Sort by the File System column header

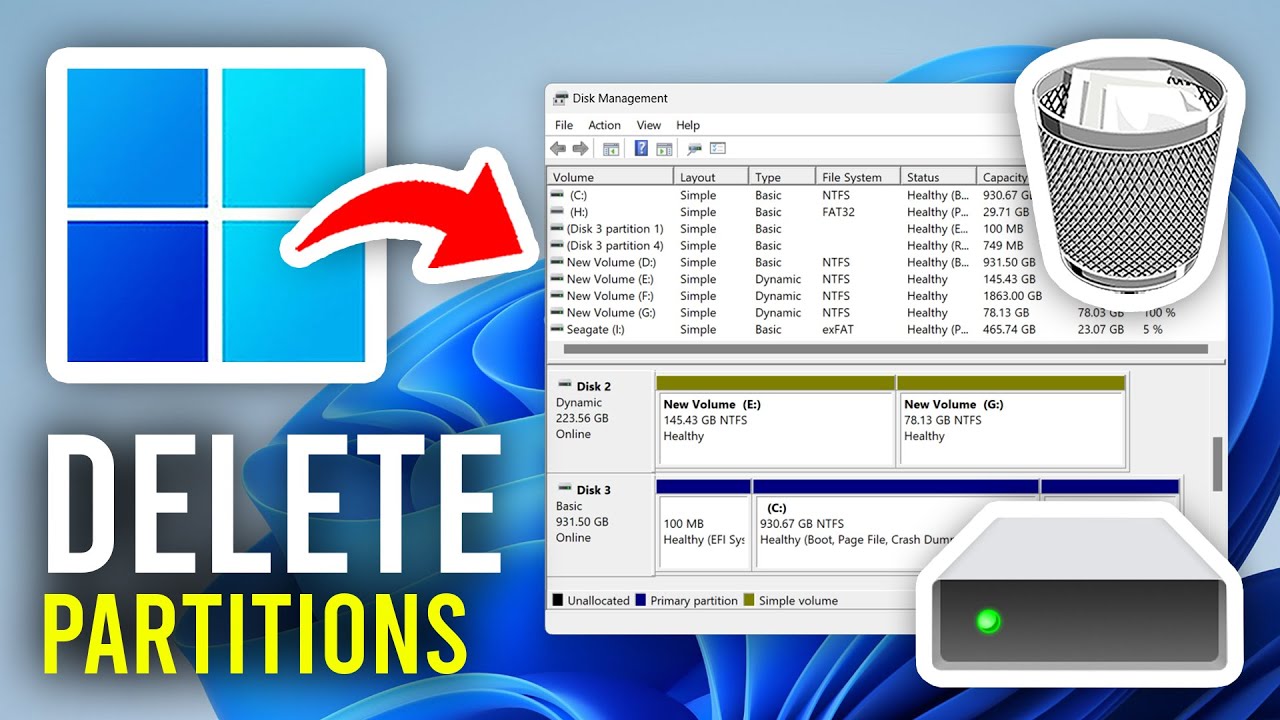click(858, 177)
